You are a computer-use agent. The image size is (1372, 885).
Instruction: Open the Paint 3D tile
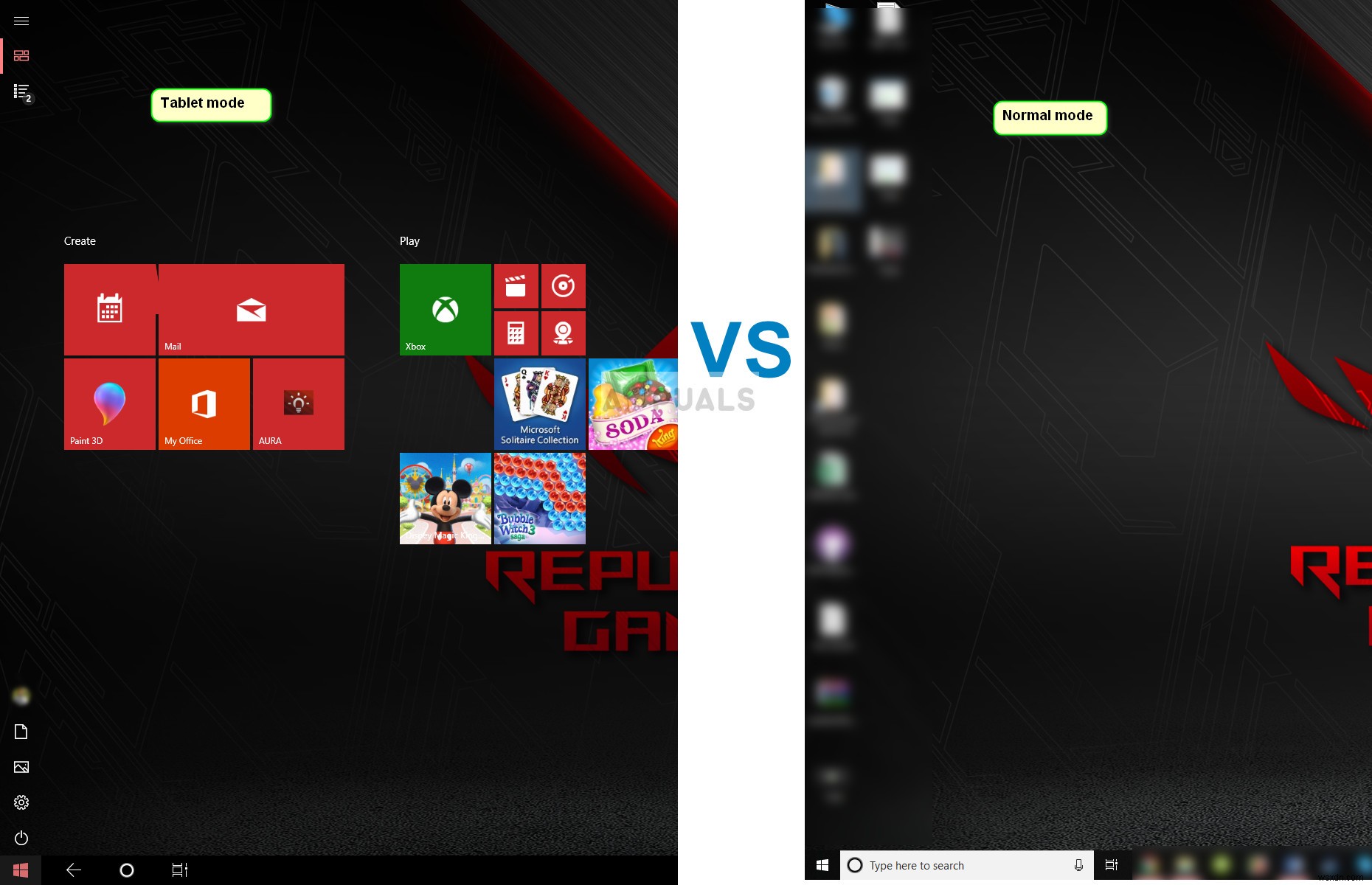coord(109,403)
